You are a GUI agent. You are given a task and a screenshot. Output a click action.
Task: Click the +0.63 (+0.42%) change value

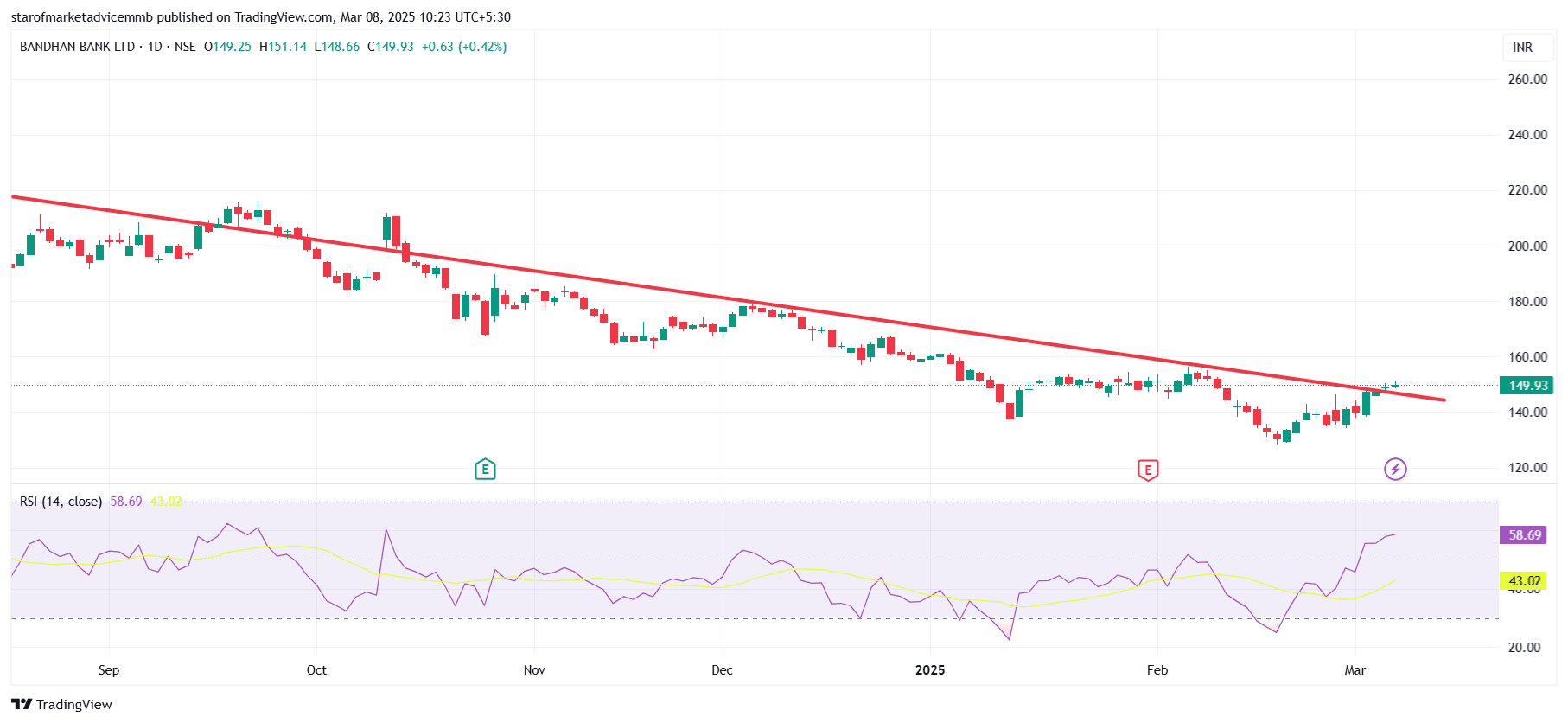464,47
